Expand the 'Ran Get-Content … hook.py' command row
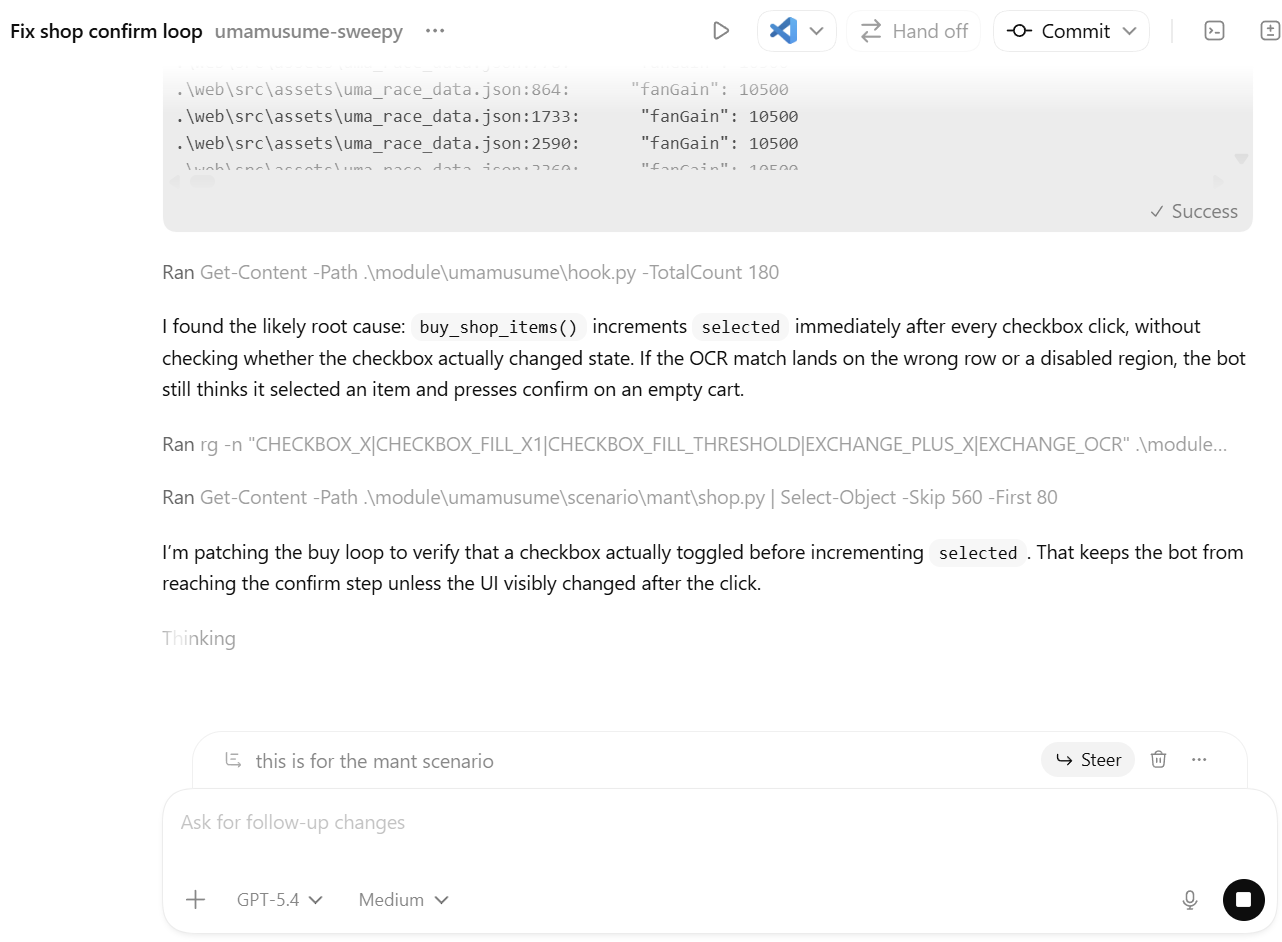This screenshot has height=942, width=1282. coord(471,272)
